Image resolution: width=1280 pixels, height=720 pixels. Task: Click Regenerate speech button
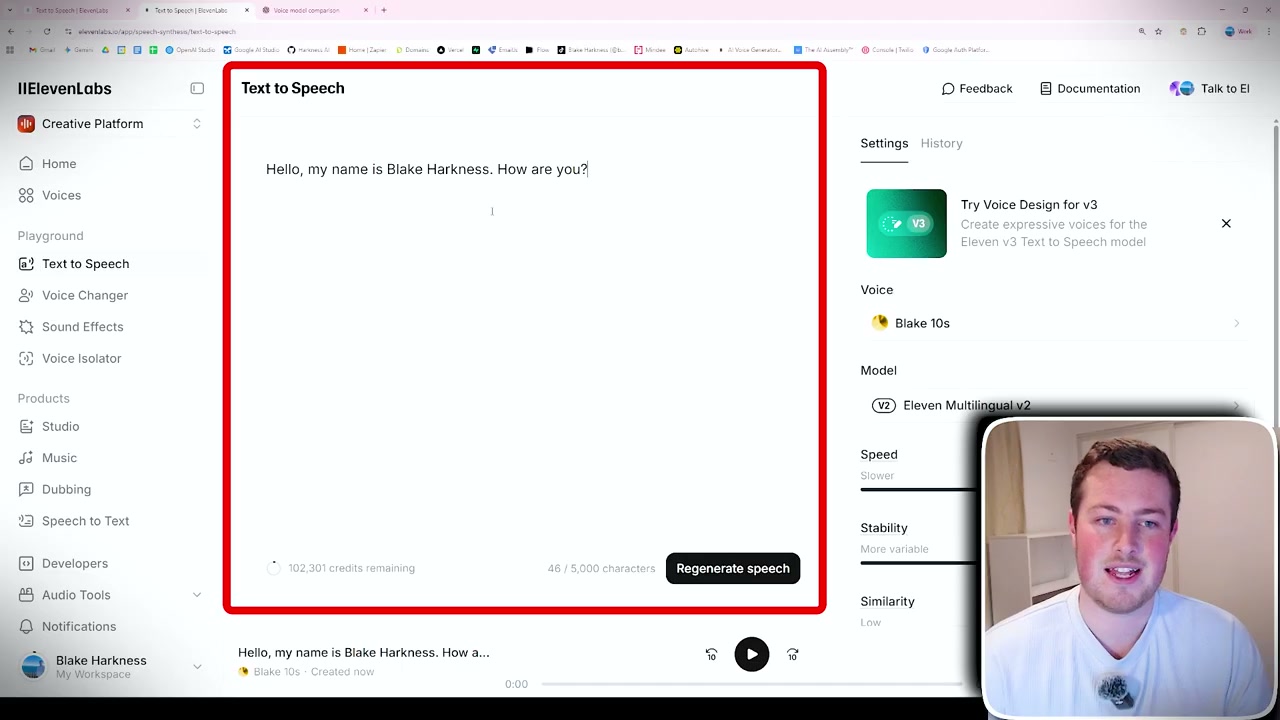pos(733,568)
